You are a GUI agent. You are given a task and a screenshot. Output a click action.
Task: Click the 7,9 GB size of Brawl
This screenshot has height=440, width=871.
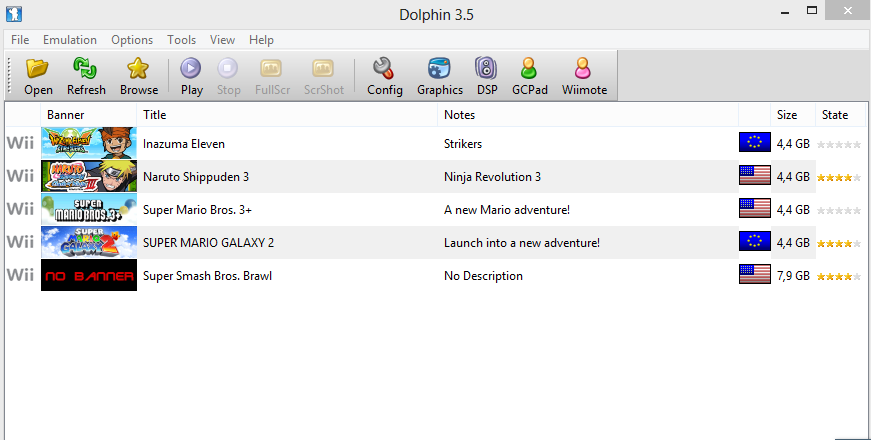(793, 276)
